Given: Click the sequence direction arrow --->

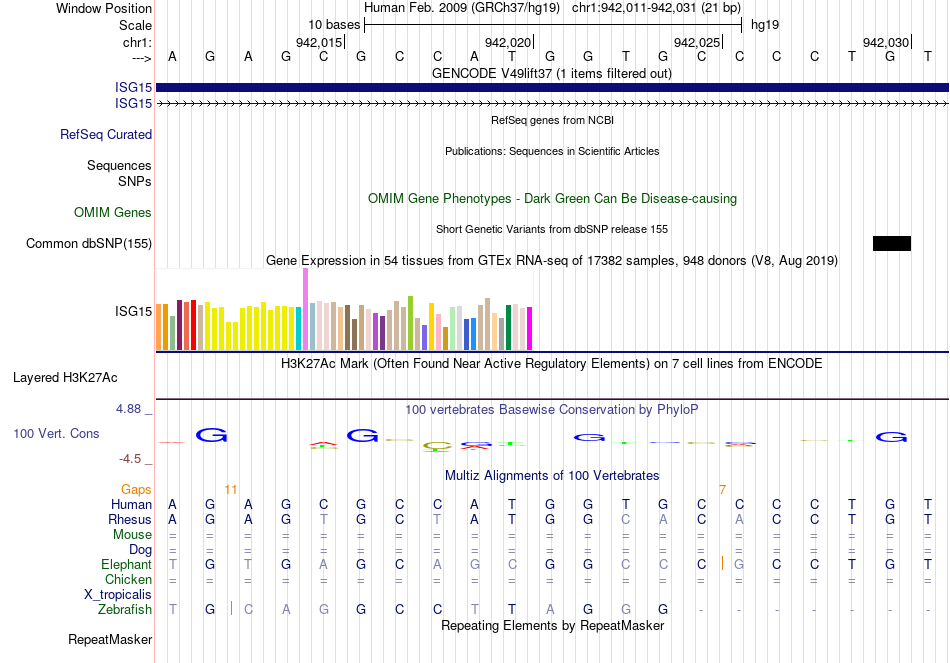Looking at the screenshot, I should pyautogui.click(x=141, y=58).
